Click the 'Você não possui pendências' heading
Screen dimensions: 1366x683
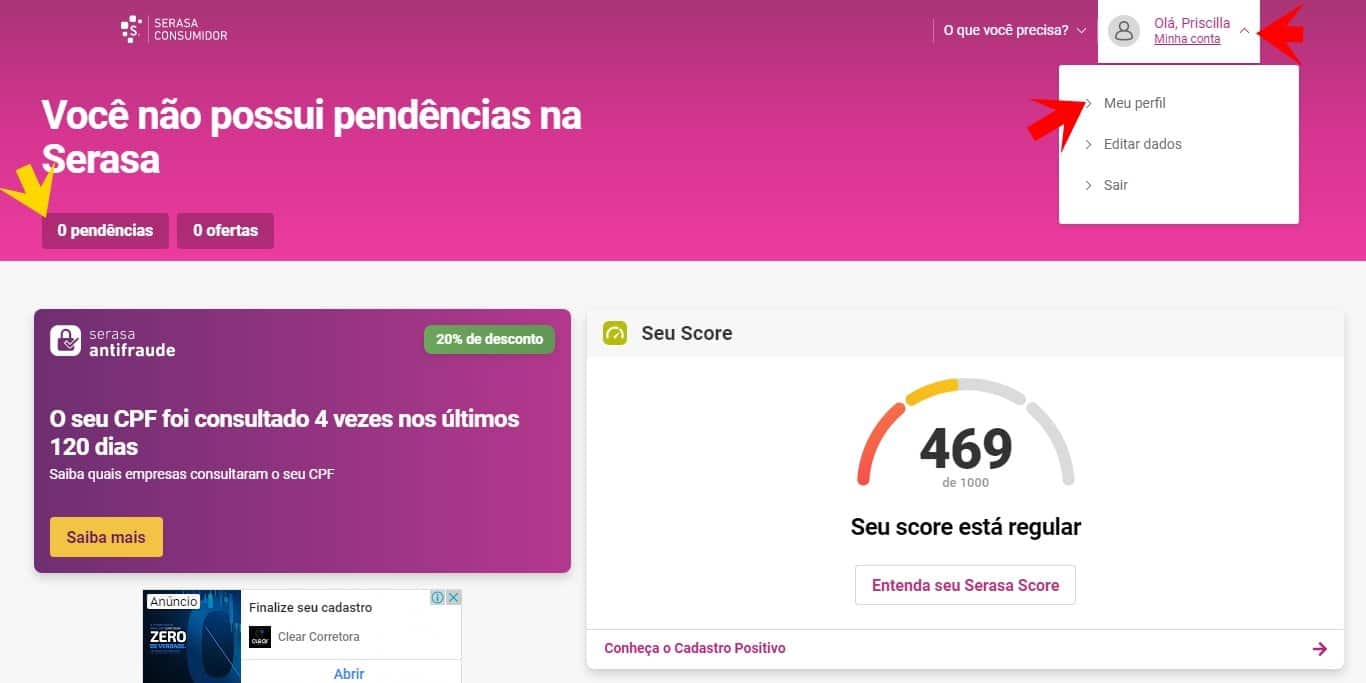(x=311, y=137)
